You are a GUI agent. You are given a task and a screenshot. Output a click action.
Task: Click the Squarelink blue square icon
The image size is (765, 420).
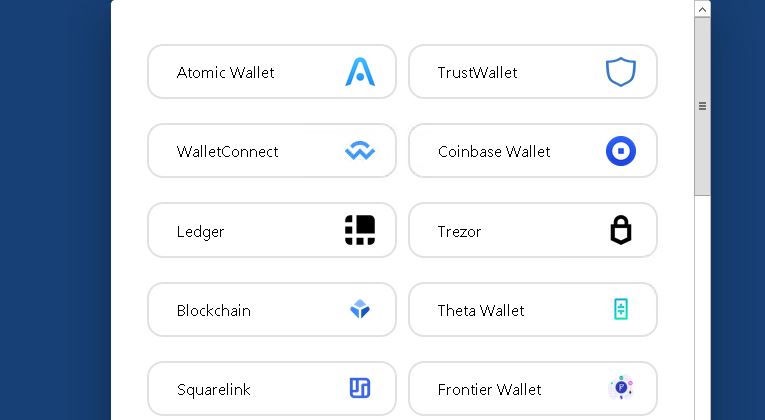click(x=360, y=388)
